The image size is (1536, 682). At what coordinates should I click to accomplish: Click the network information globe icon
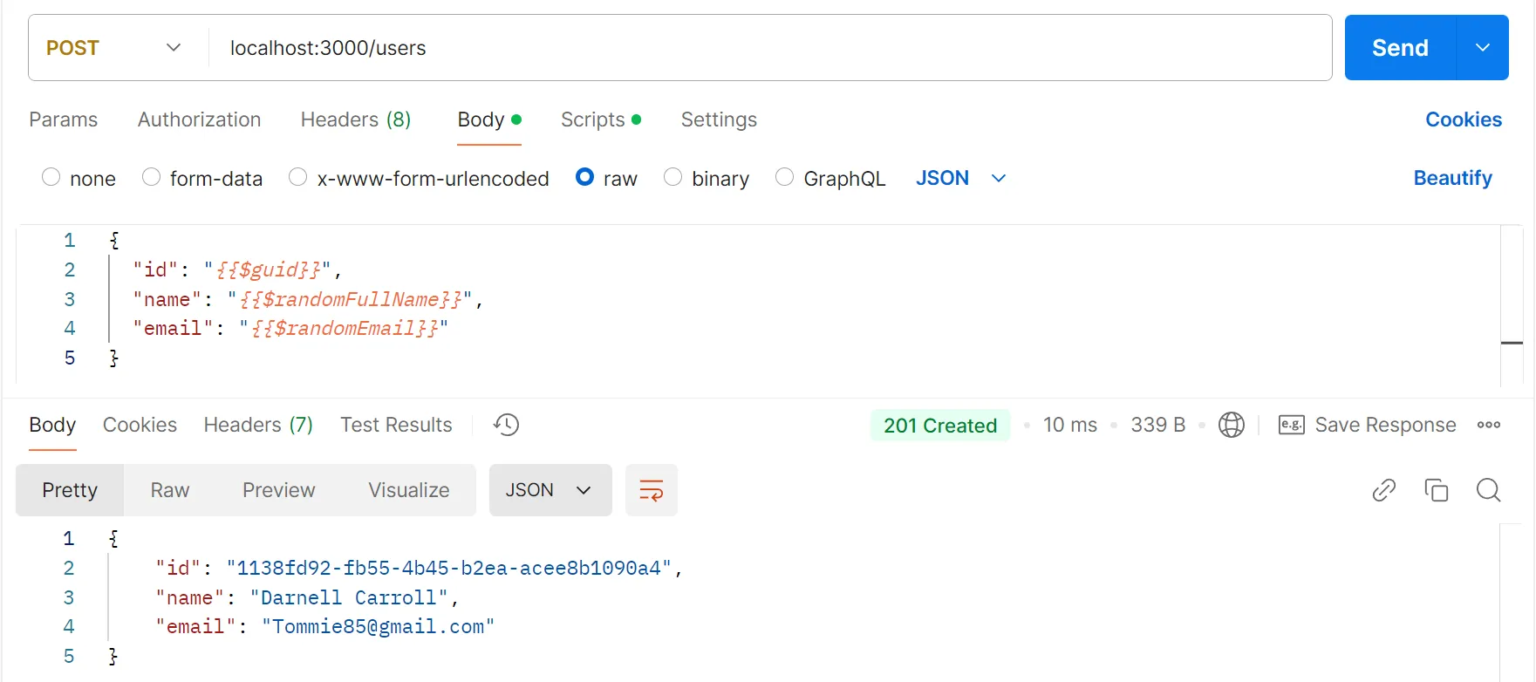click(x=1231, y=425)
